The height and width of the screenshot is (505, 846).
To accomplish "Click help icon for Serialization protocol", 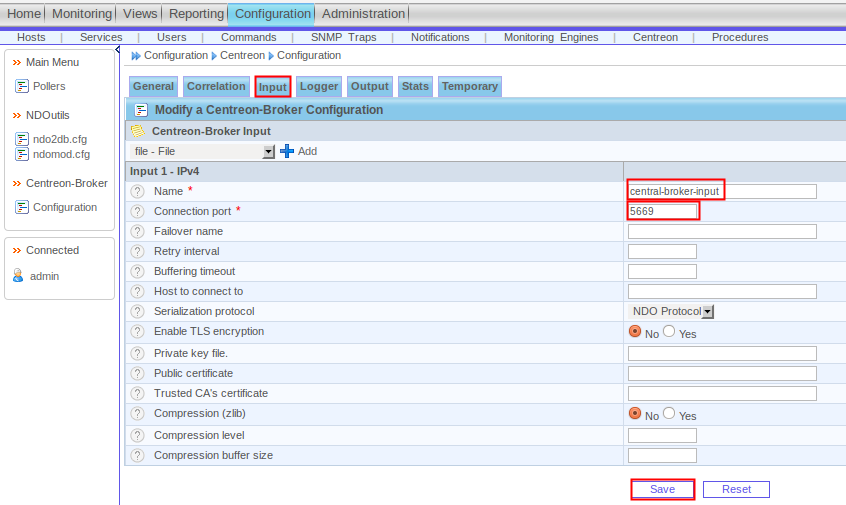I will pyautogui.click(x=138, y=311).
